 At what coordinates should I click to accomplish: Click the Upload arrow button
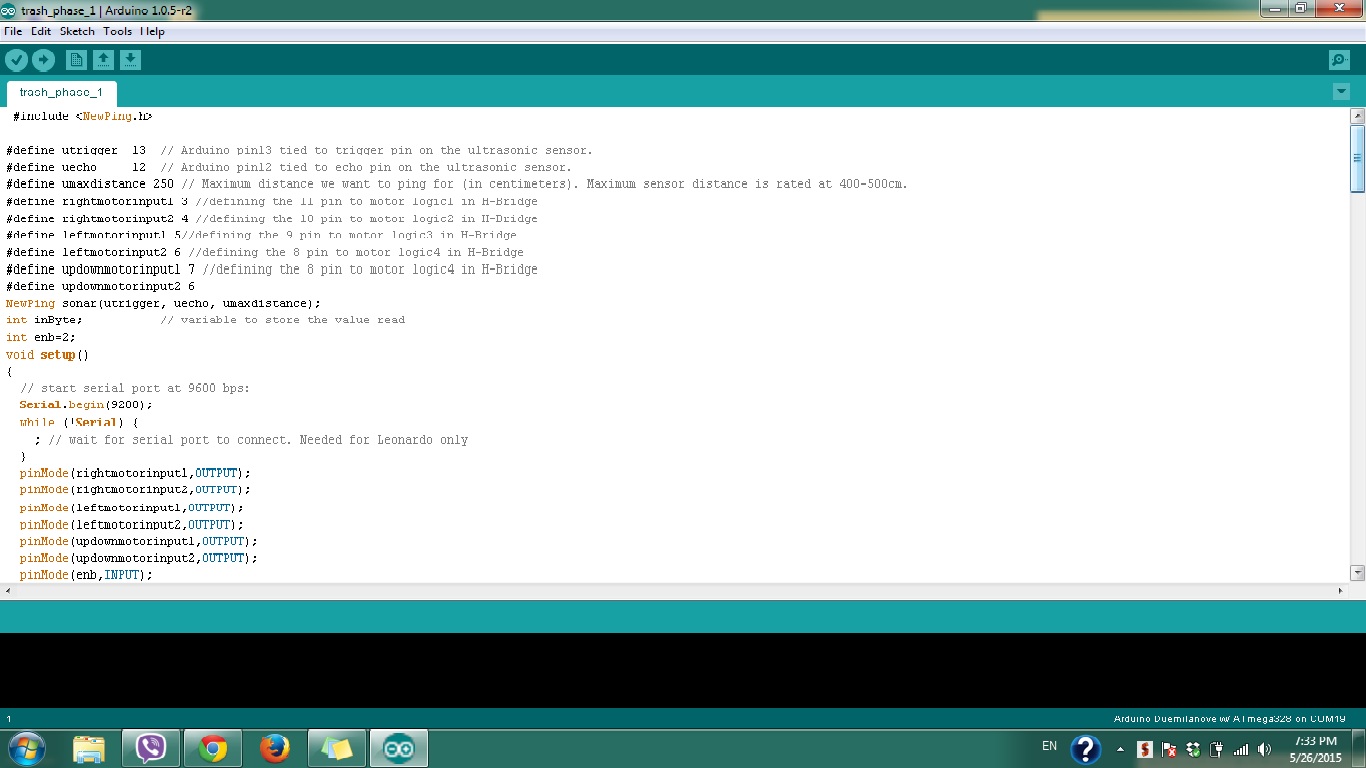[x=43, y=60]
